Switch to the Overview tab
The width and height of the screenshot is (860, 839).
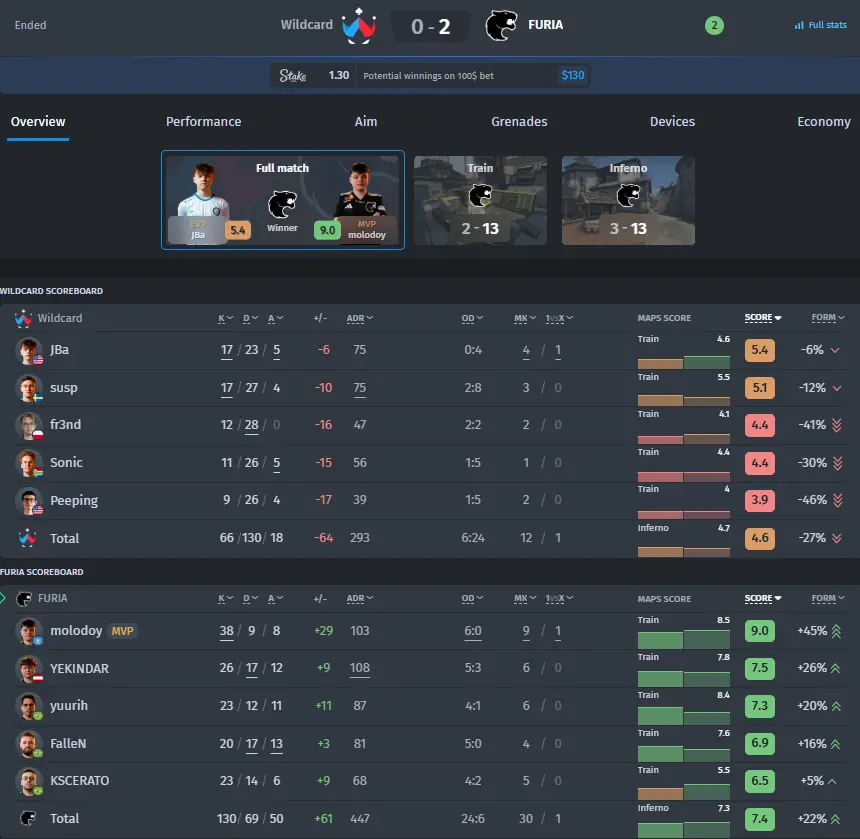38,122
